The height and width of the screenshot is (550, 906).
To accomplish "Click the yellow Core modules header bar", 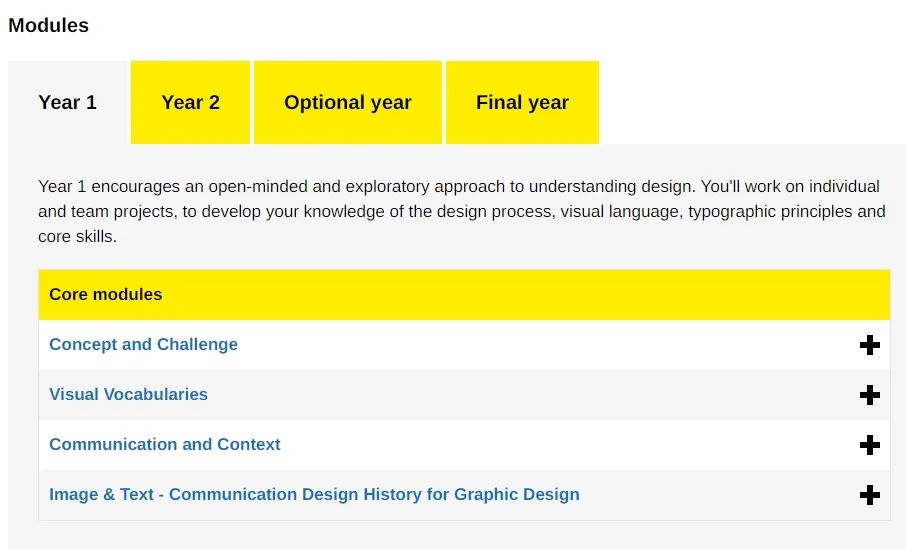I will (x=464, y=295).
